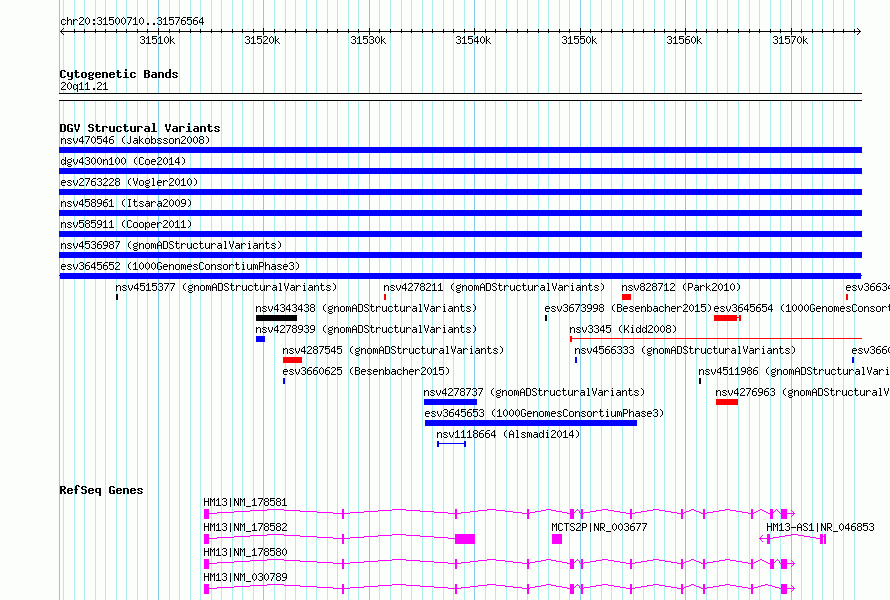Select the blue nsv4566333 marker

[576, 360]
